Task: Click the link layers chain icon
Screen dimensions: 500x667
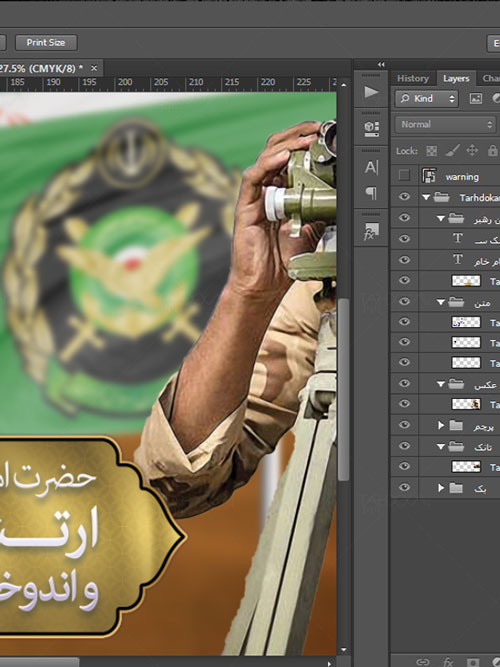Action: [x=423, y=661]
